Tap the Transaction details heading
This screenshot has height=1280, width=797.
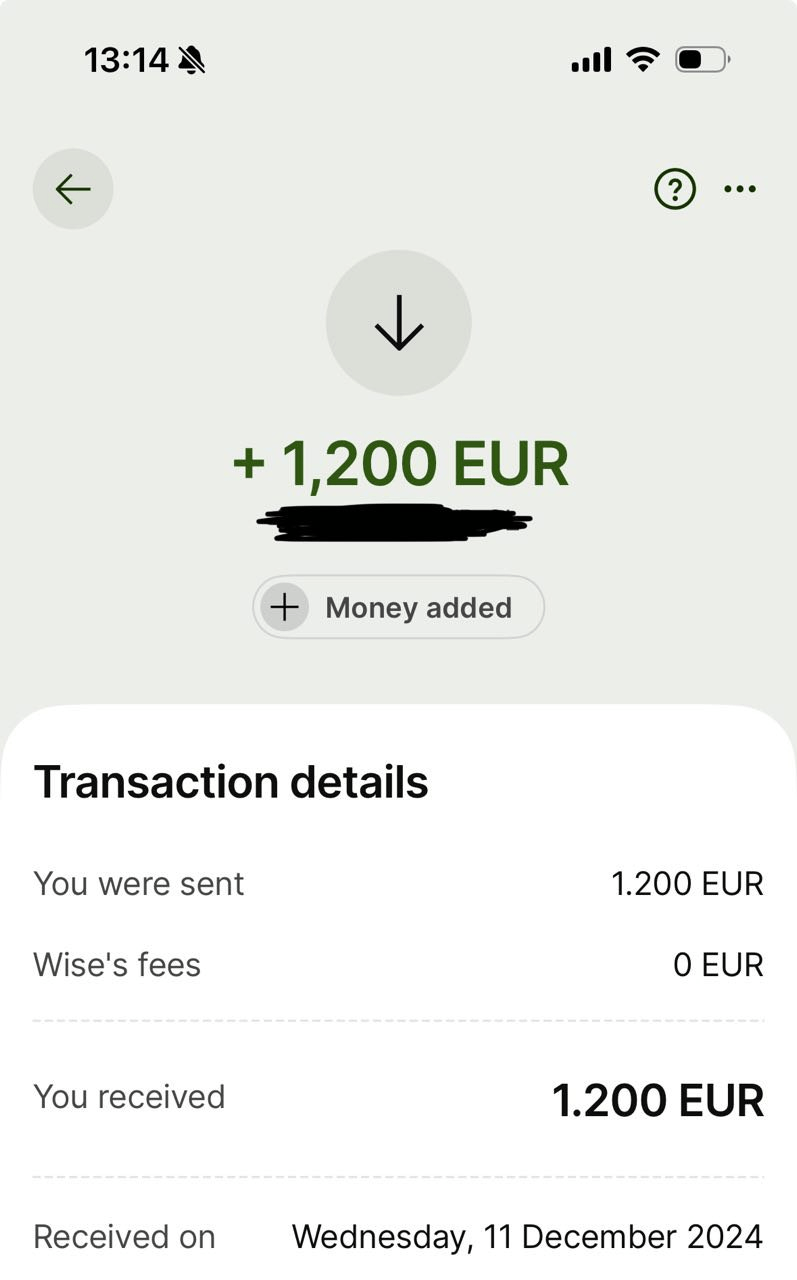[231, 782]
